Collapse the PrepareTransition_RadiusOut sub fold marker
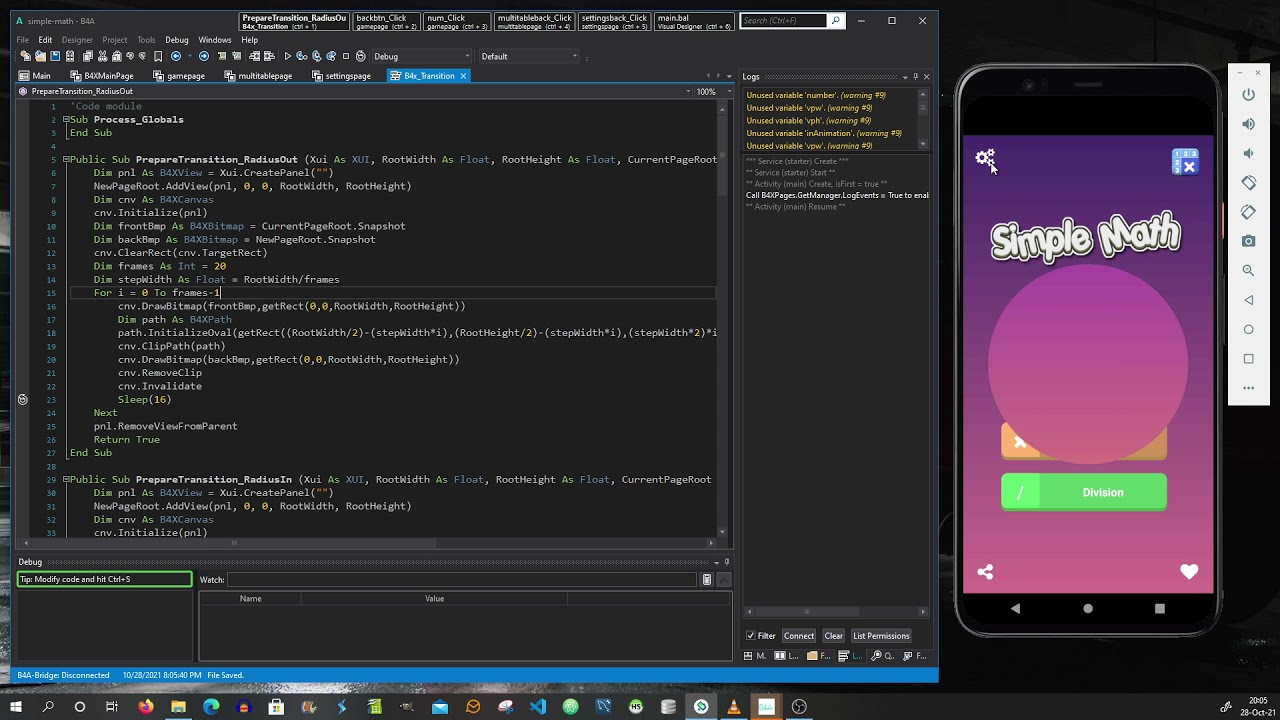This screenshot has width=1280, height=720. pos(66,160)
